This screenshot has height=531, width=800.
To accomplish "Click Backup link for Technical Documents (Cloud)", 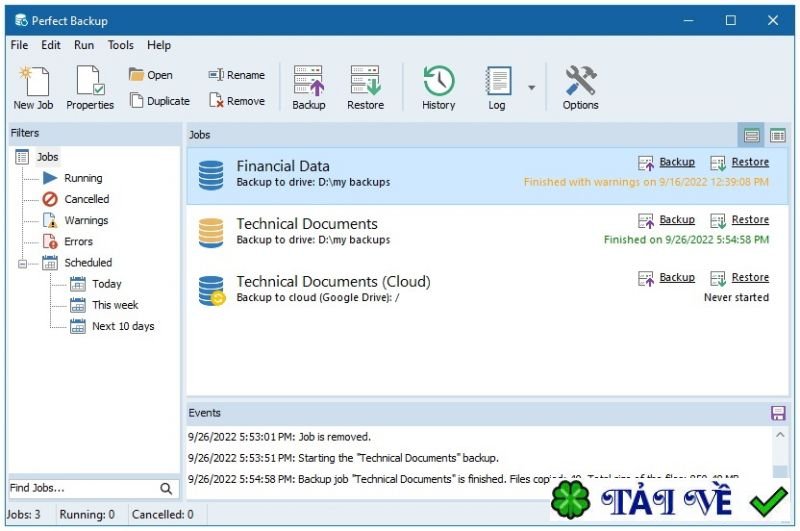I will pyautogui.click(x=677, y=277).
